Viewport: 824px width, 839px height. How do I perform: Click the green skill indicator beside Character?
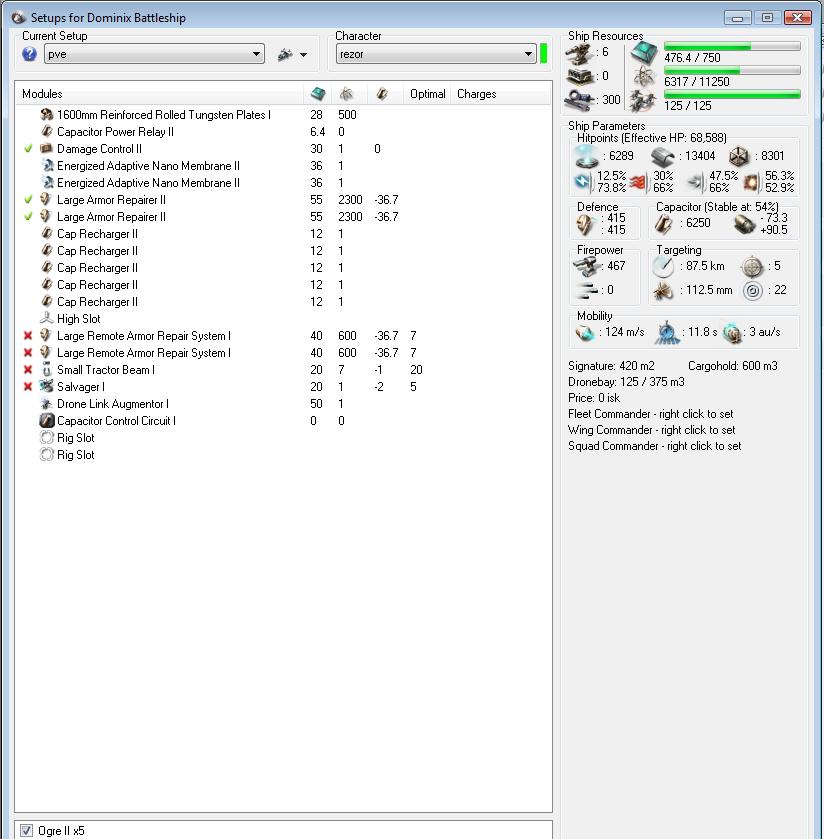(544, 54)
